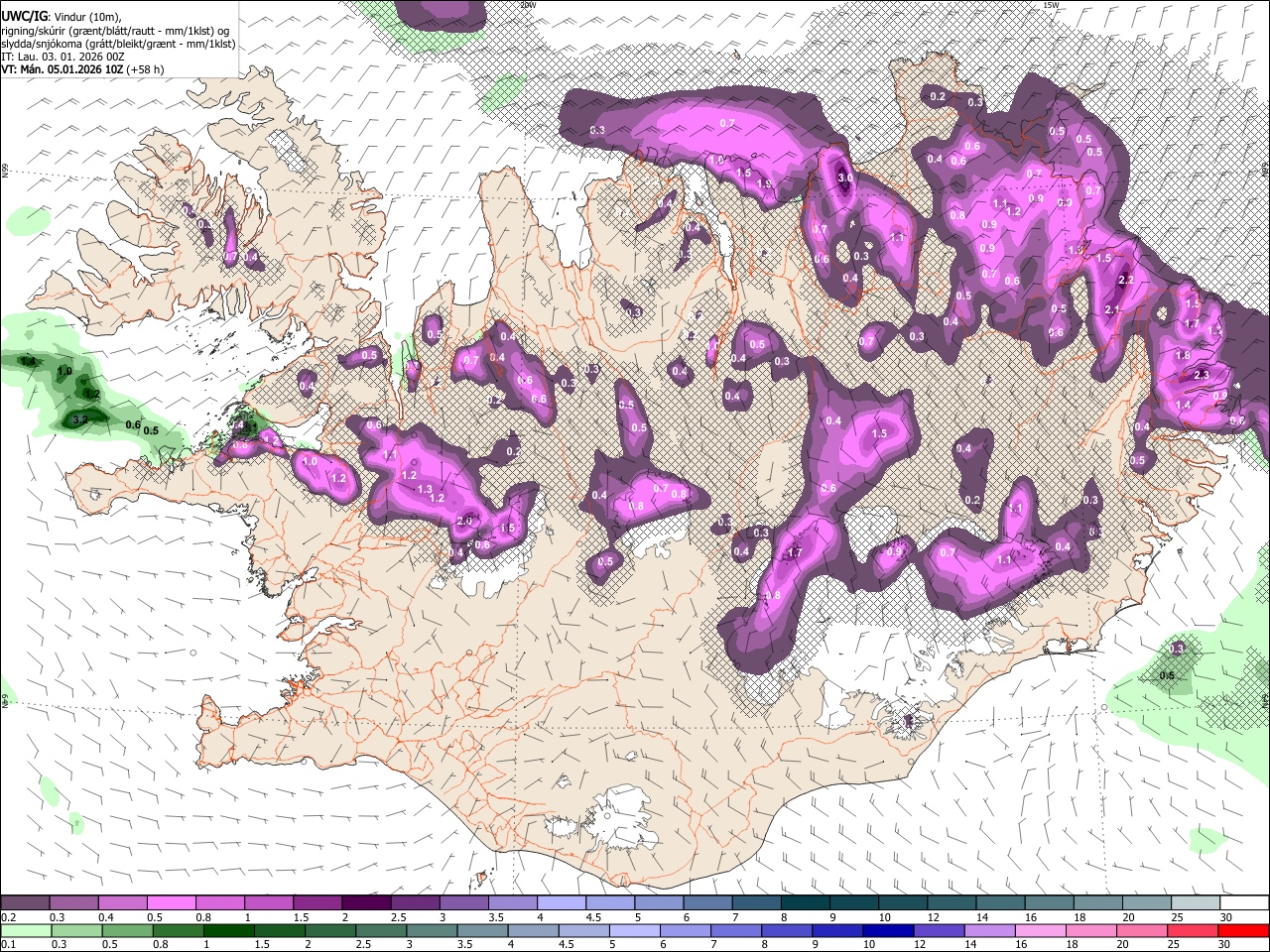Click the dark plum first swatch of the top legend
1270x952 pixels.
pos(25,903)
